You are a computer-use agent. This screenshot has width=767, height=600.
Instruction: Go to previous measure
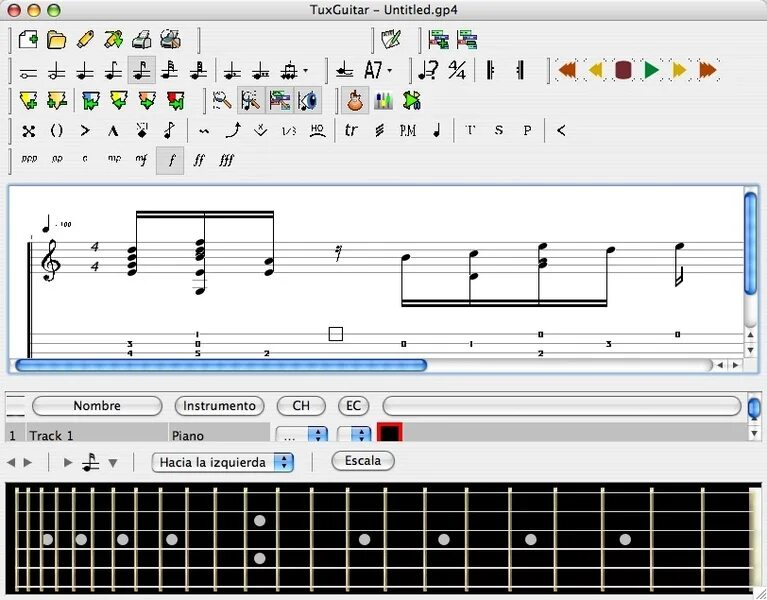[595, 70]
